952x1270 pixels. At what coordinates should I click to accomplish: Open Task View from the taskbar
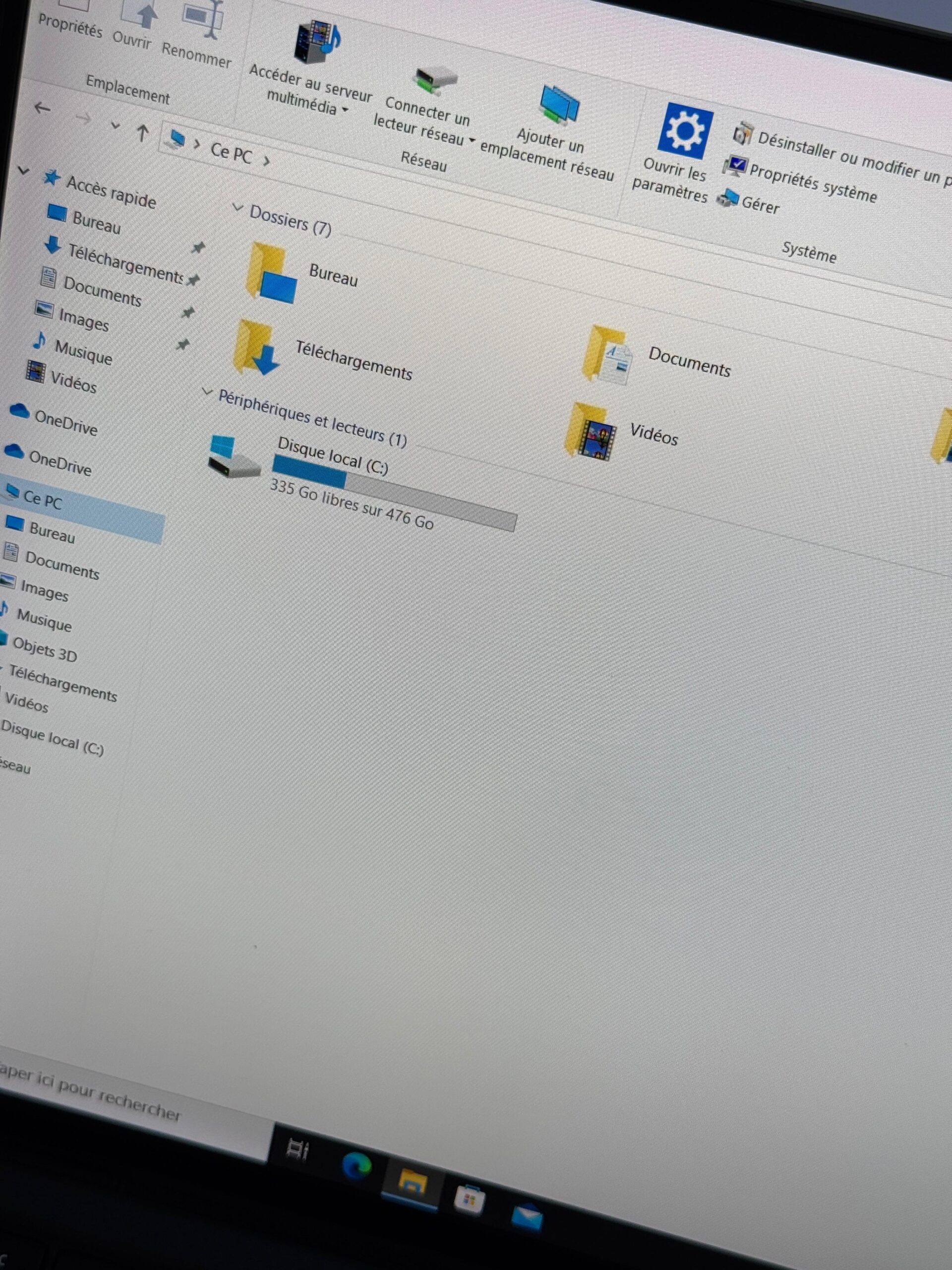pyautogui.click(x=298, y=1149)
